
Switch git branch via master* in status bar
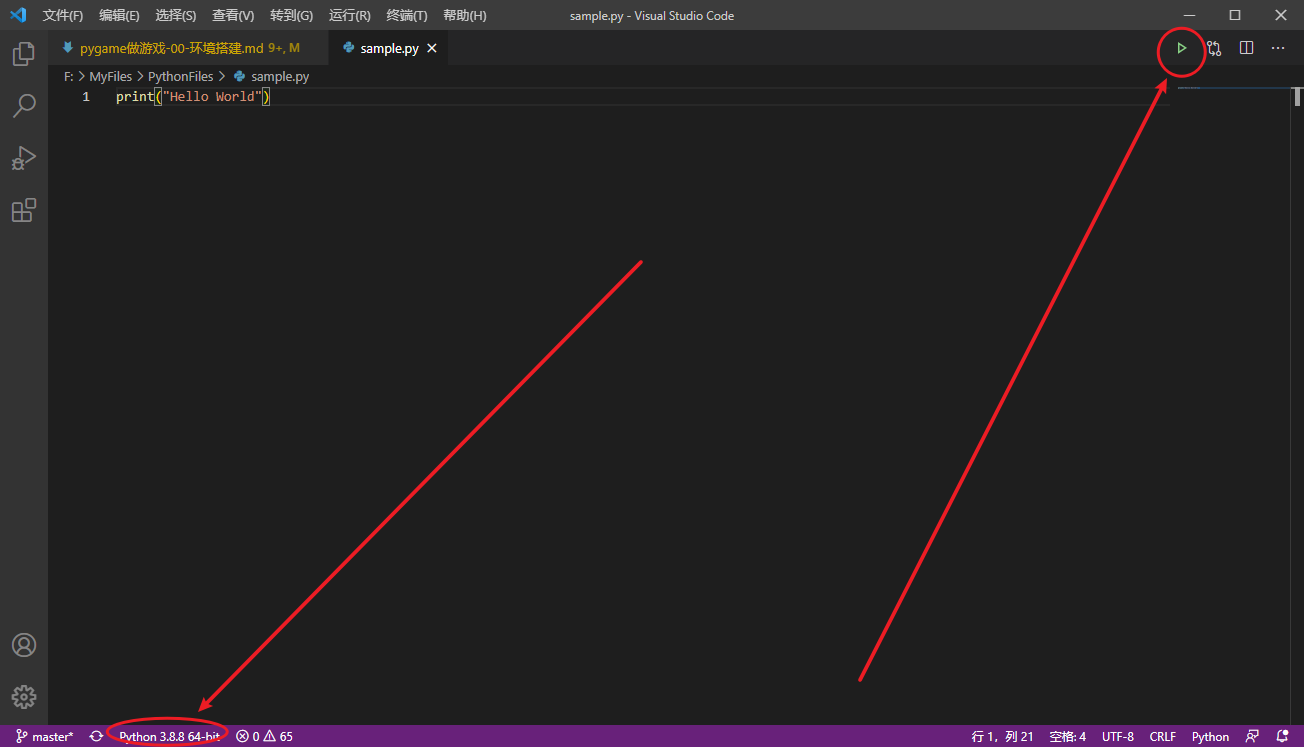[45, 736]
